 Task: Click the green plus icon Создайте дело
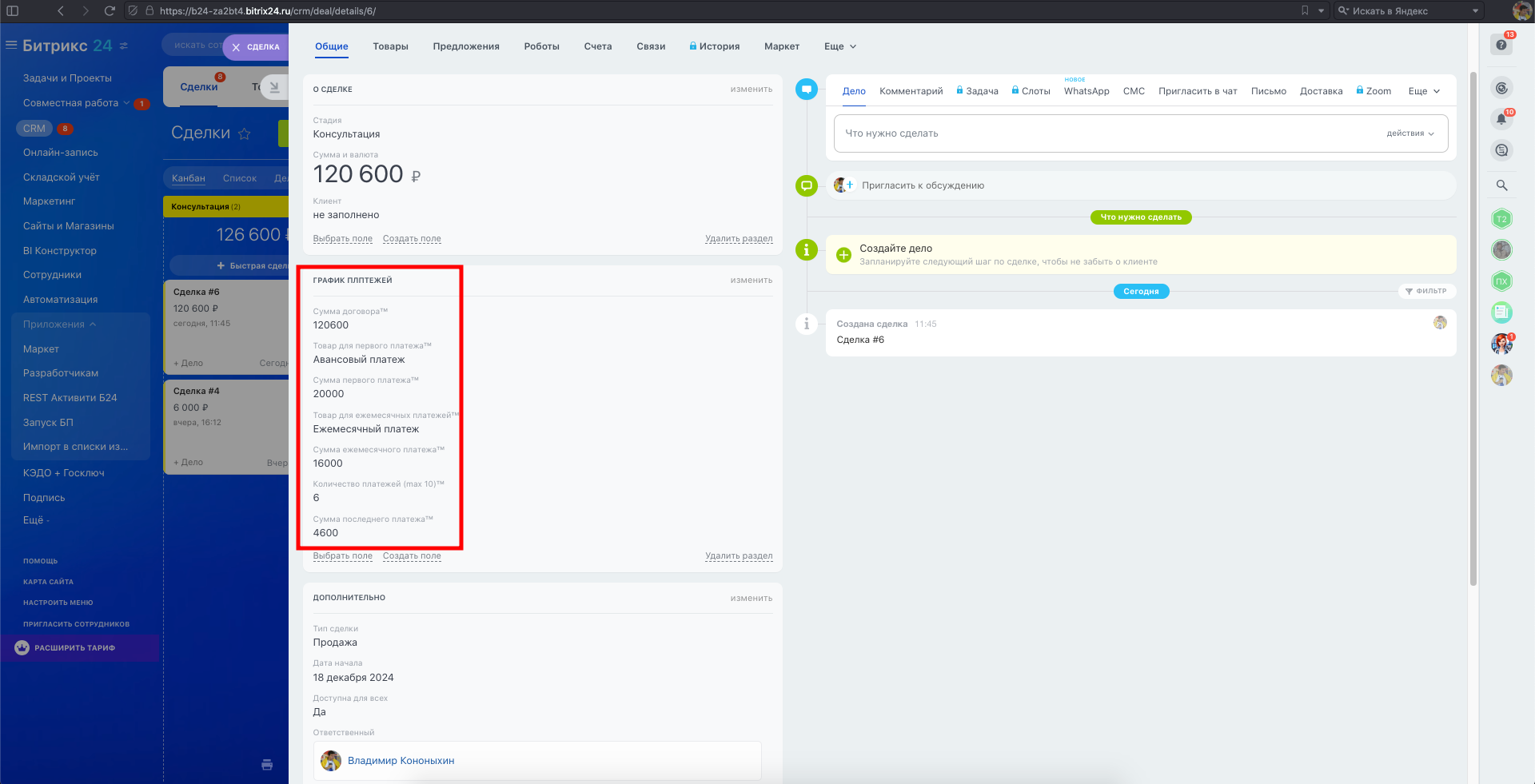coord(843,255)
